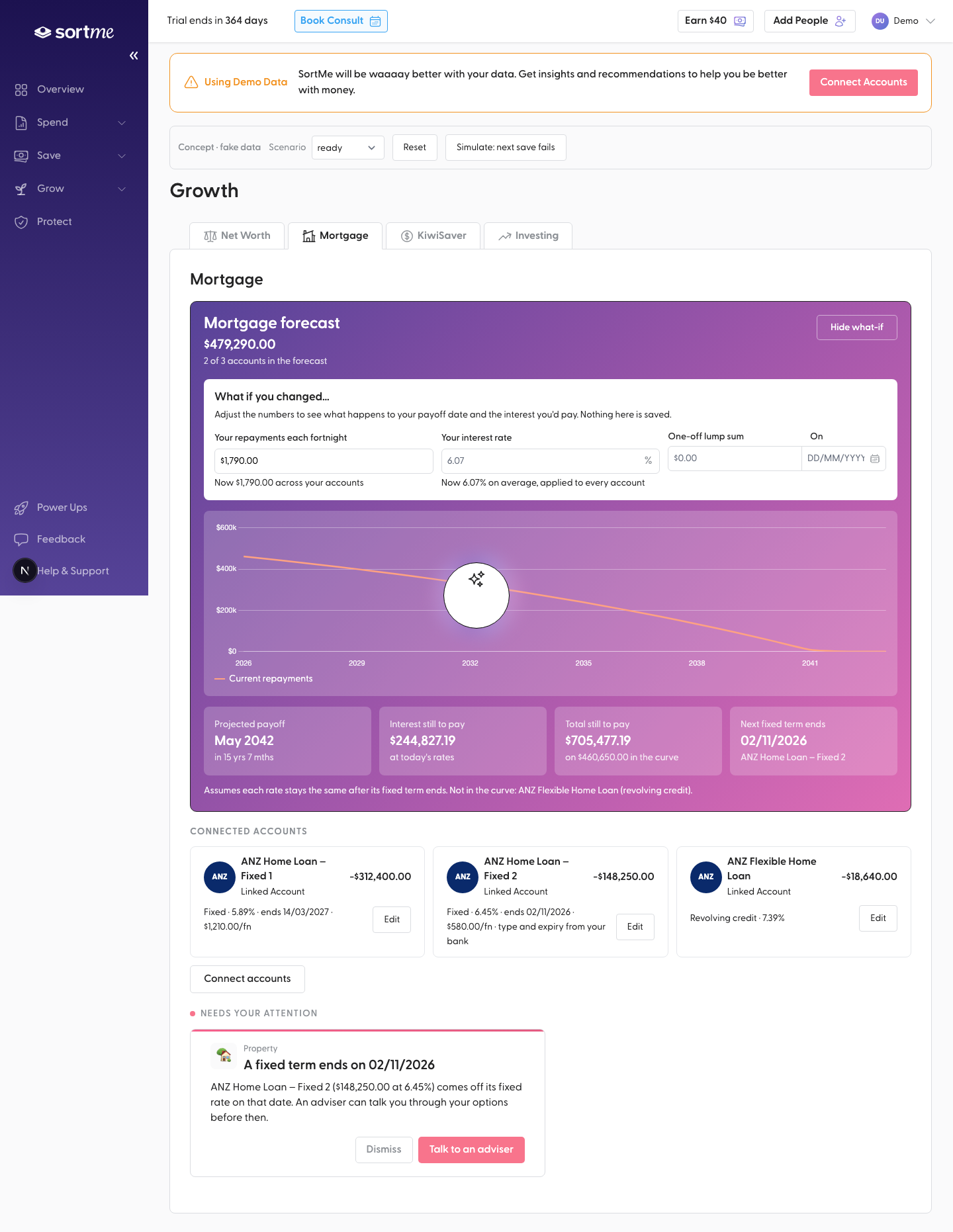Viewport: 953px width, 1232px height.
Task: Expand the Save menu chevron
Action: pos(122,155)
